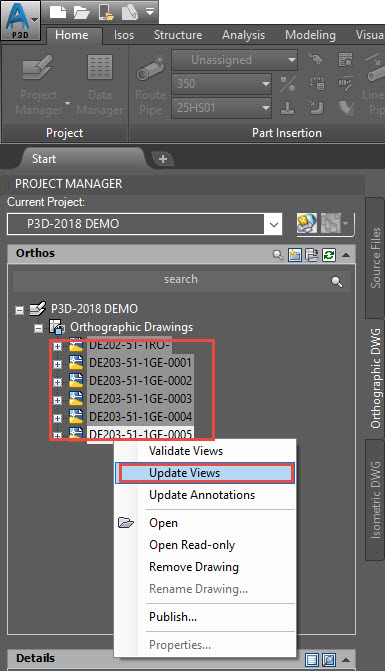Click into the Orthos search field
The height and width of the screenshot is (671, 385).
click(x=181, y=281)
